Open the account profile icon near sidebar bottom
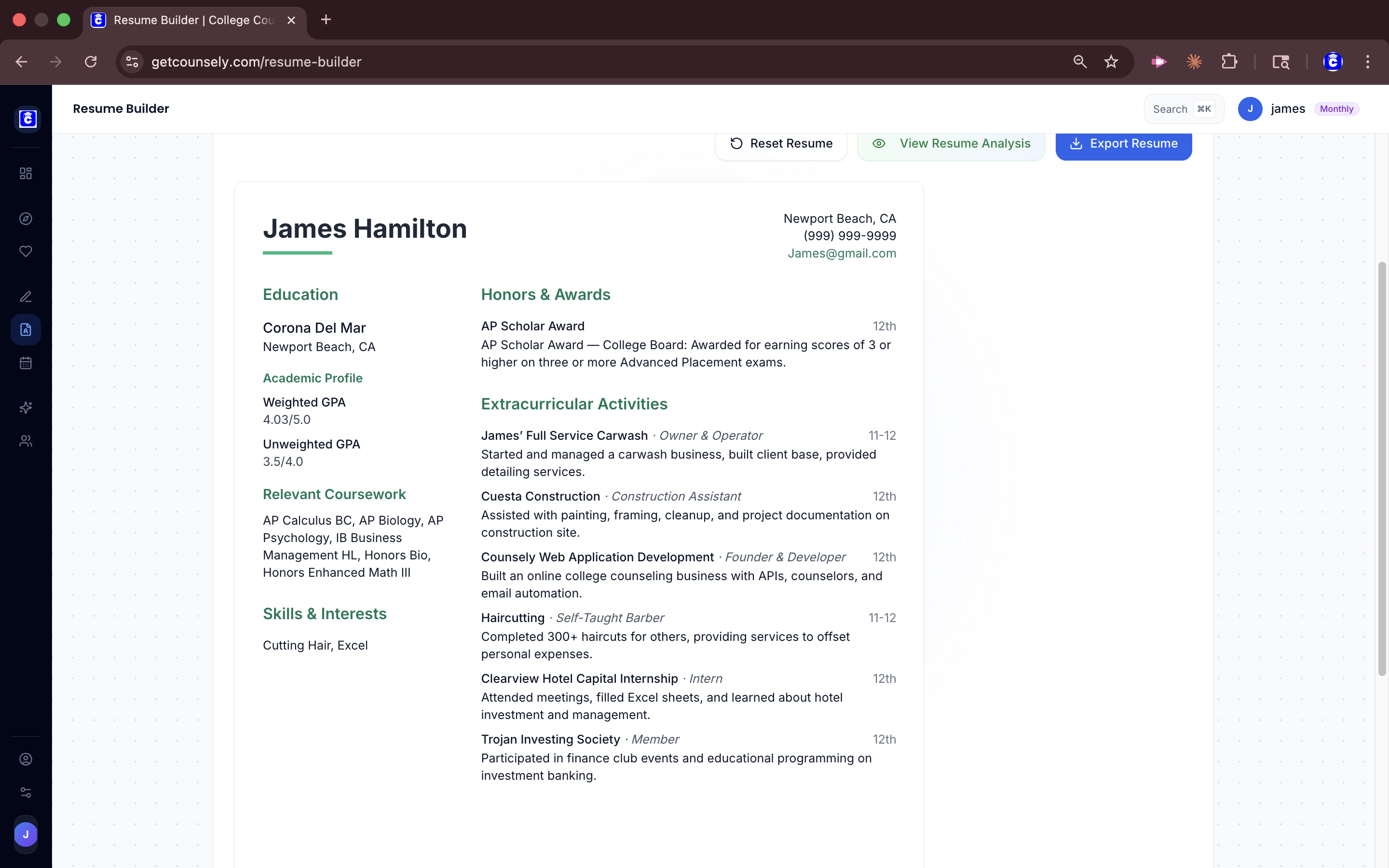This screenshot has width=1389, height=868. [x=26, y=759]
